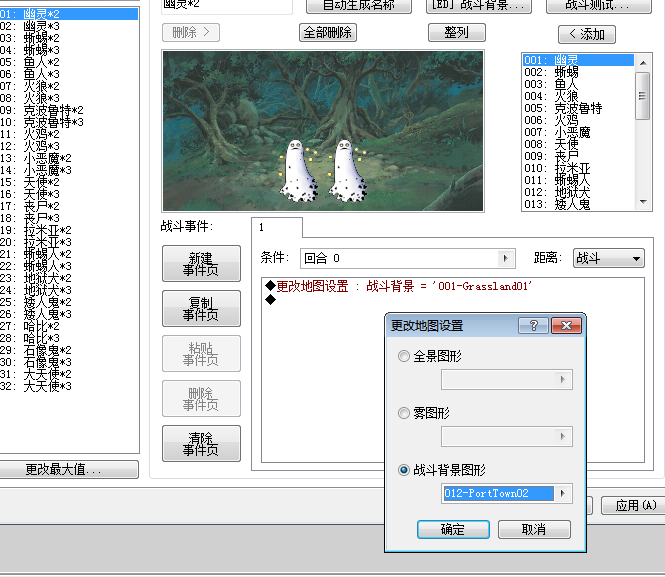Click the 复制事件页 button
The width and height of the screenshot is (665, 577).
coord(201,309)
